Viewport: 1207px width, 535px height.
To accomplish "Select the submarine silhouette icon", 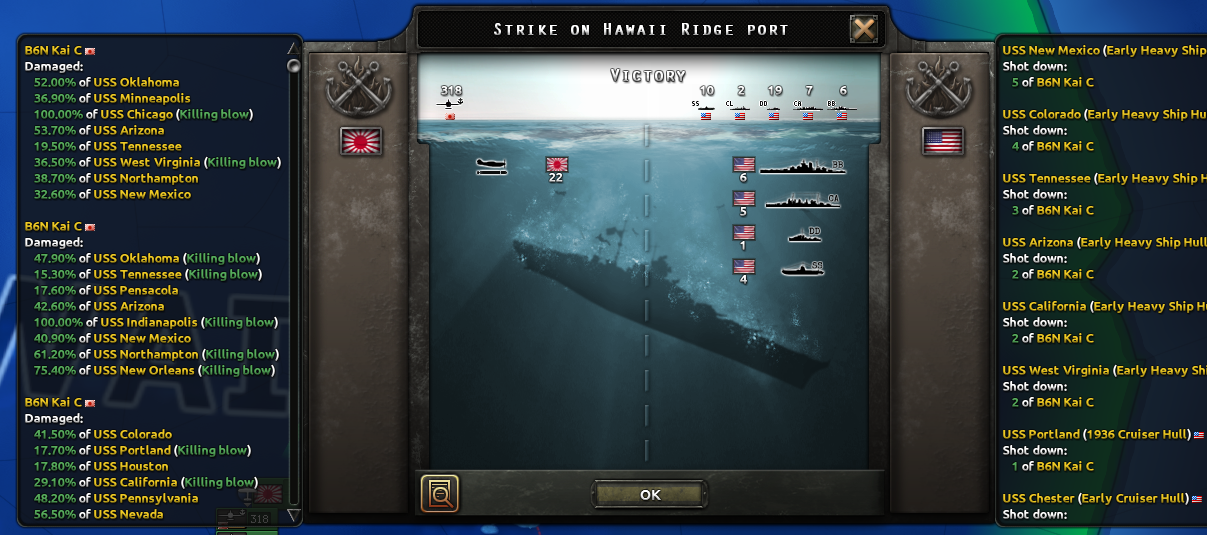I will point(802,268).
